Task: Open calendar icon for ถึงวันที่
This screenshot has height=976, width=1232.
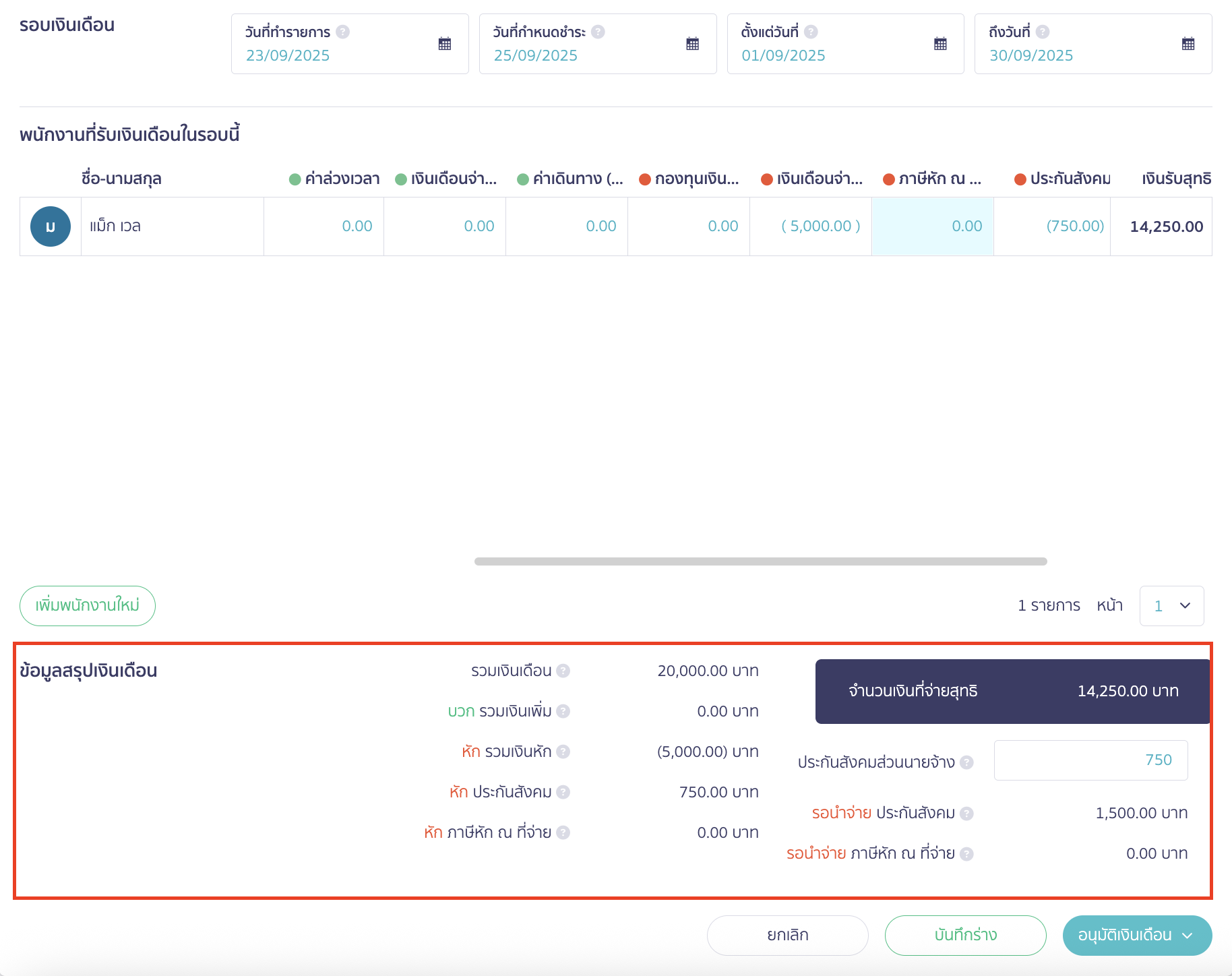Action: click(1188, 44)
